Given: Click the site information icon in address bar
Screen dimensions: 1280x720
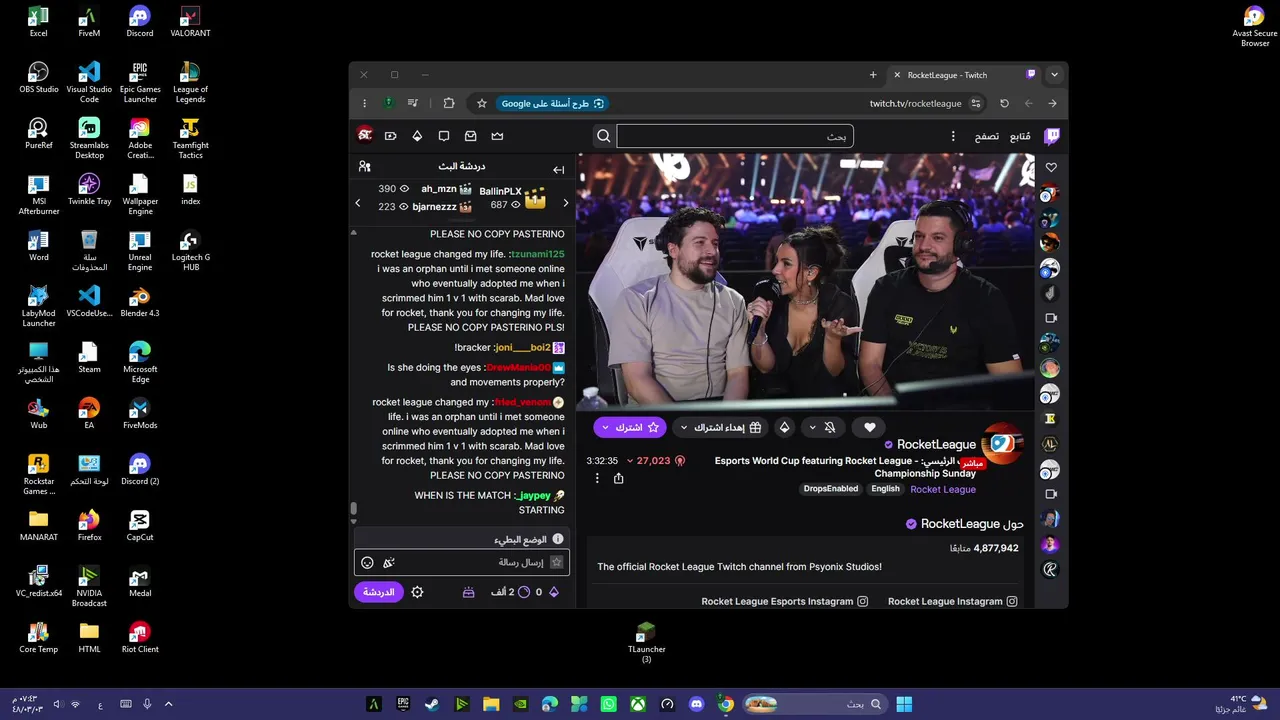Looking at the screenshot, I should [x=977, y=103].
